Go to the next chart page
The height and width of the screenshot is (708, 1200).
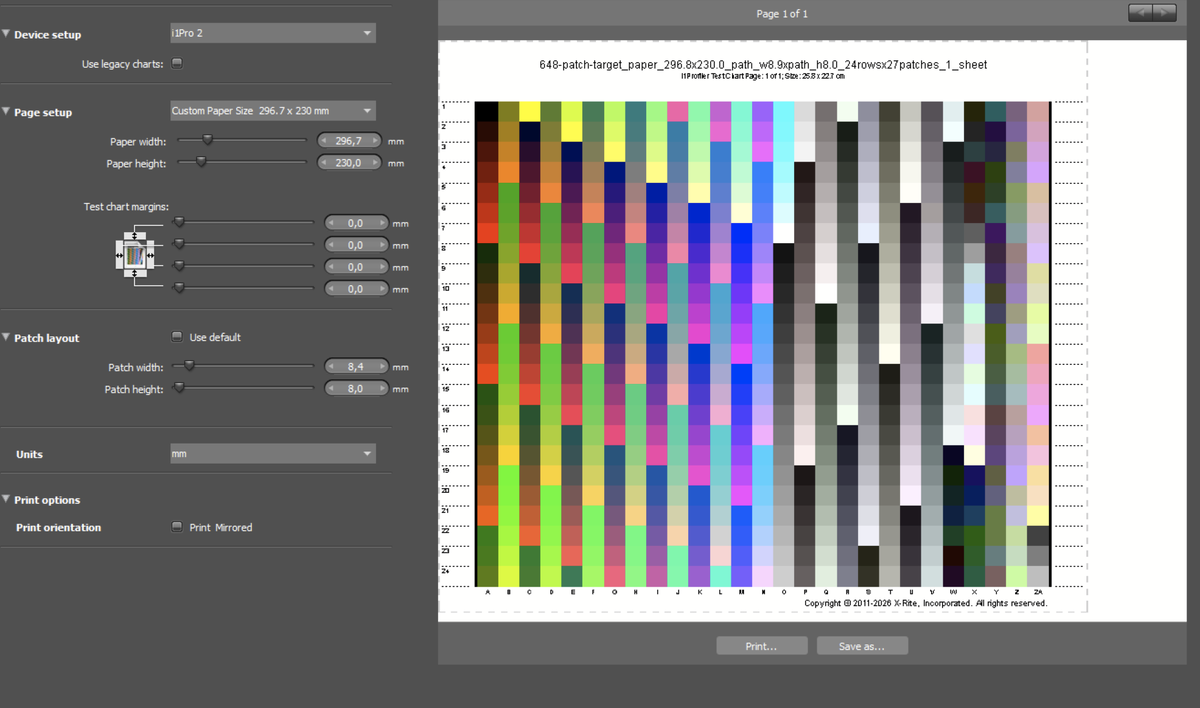pyautogui.click(x=1164, y=13)
